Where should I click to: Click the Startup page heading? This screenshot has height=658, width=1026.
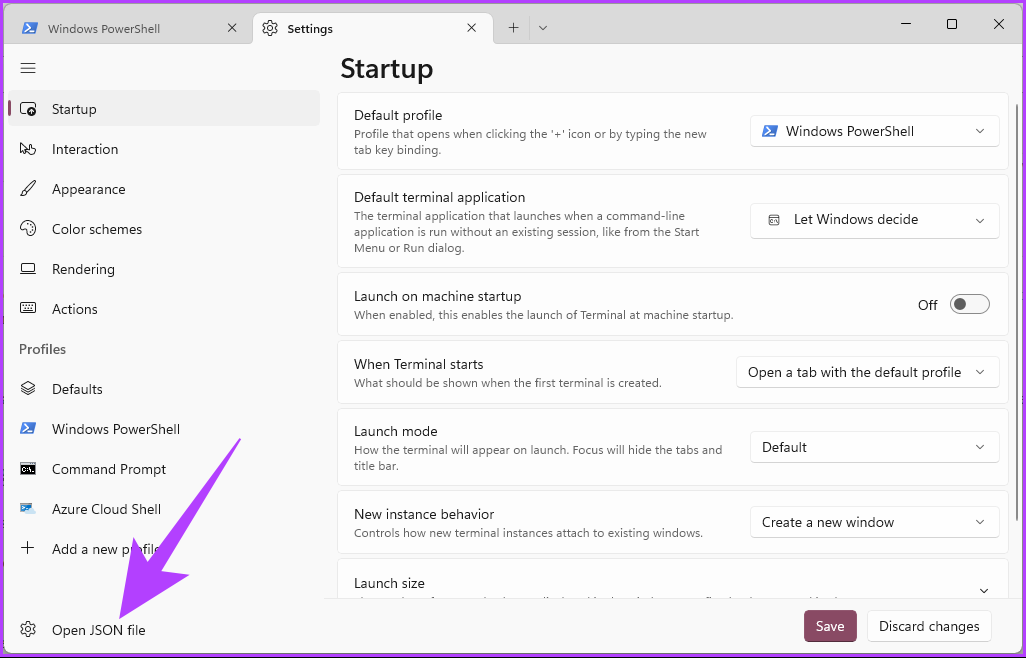tap(387, 69)
